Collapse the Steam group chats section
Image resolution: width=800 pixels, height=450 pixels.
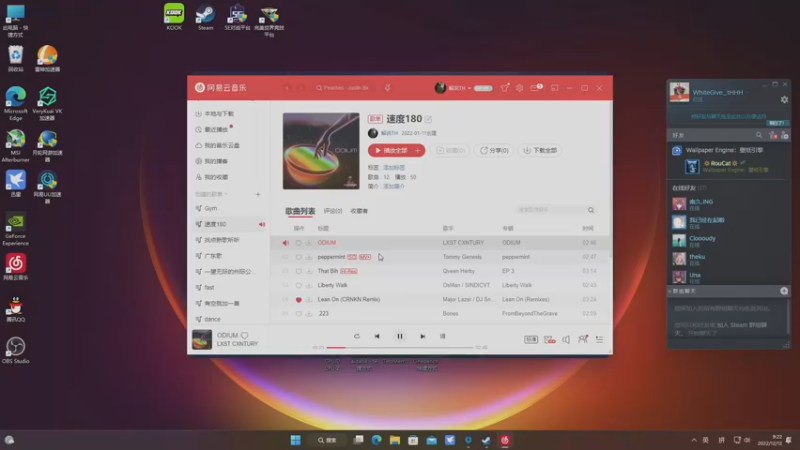[x=670, y=291]
